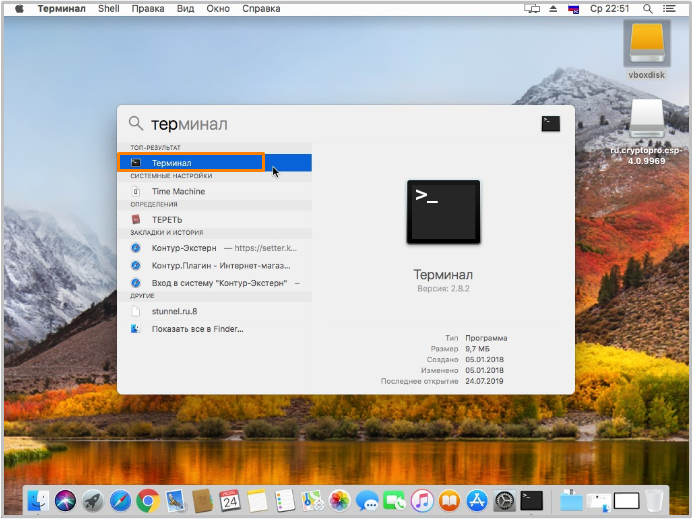692x519 pixels.
Task: Launch Siri from the Dock
Action: (x=65, y=501)
